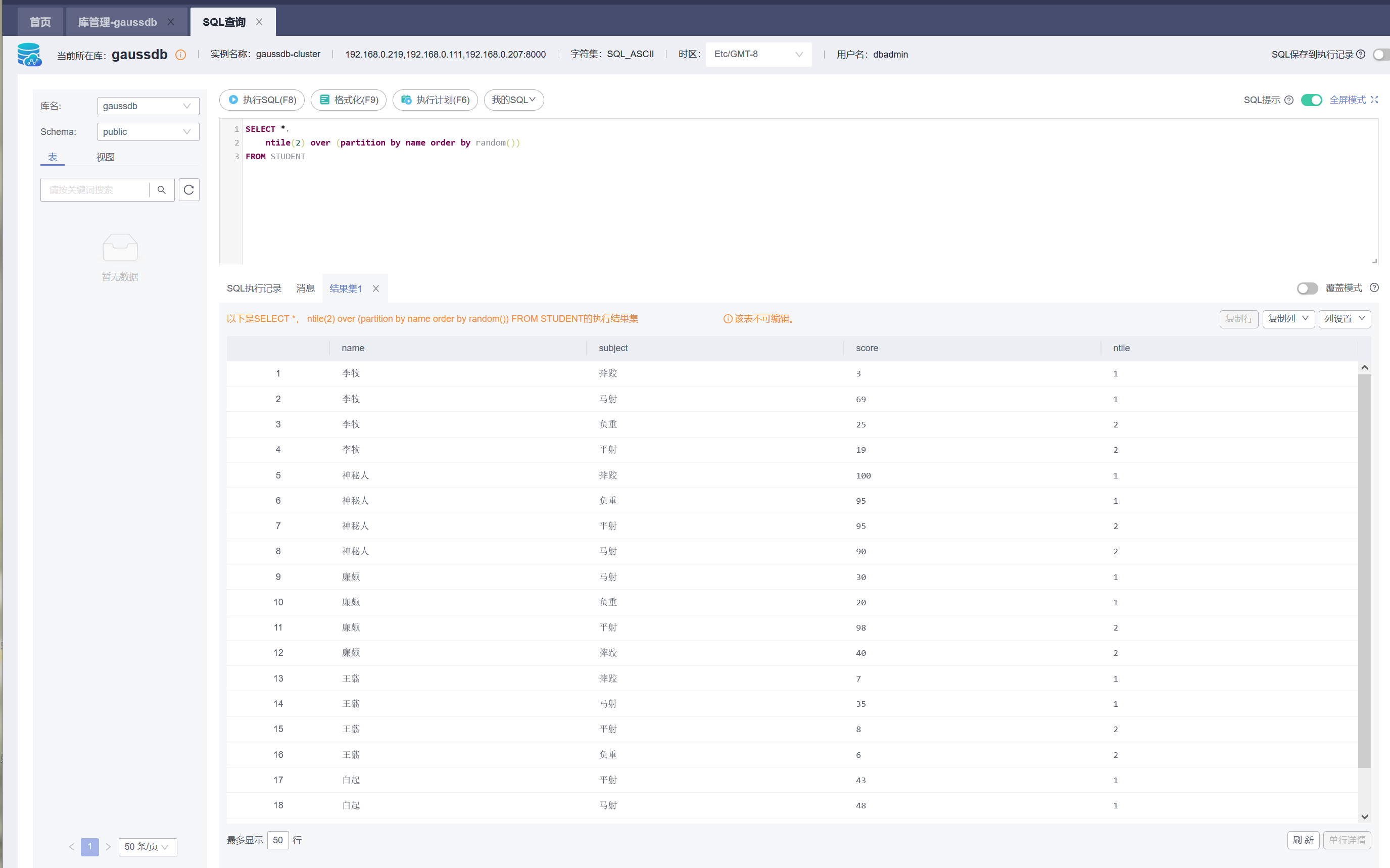Screen dimensions: 1390x868
Task: Toggle the SQL提示 switch off
Action: (x=1311, y=100)
